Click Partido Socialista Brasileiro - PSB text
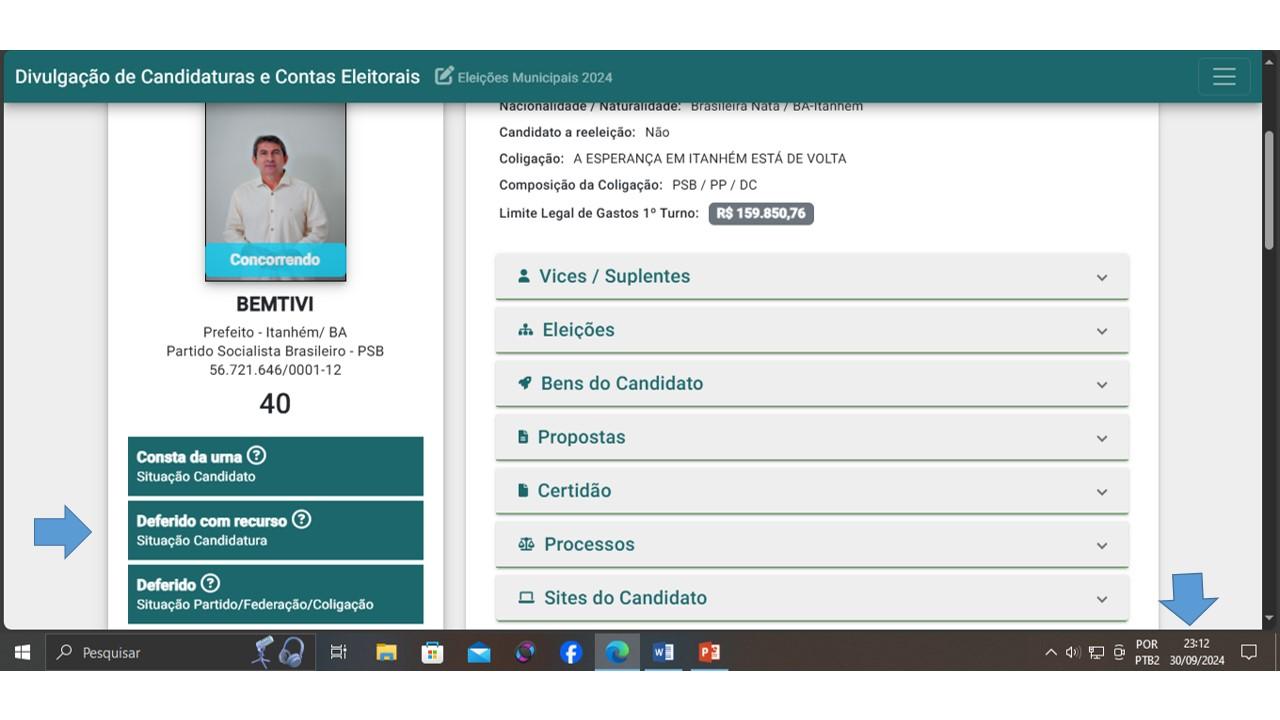Screen dimensions: 1280x720 (275, 351)
